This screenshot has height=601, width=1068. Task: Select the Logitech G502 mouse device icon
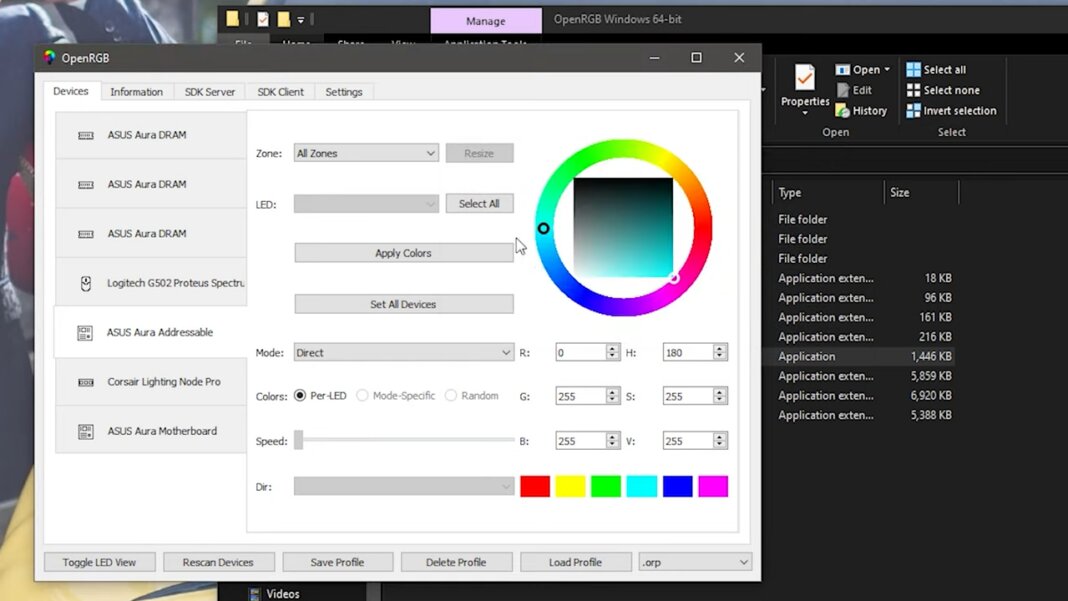click(x=86, y=284)
